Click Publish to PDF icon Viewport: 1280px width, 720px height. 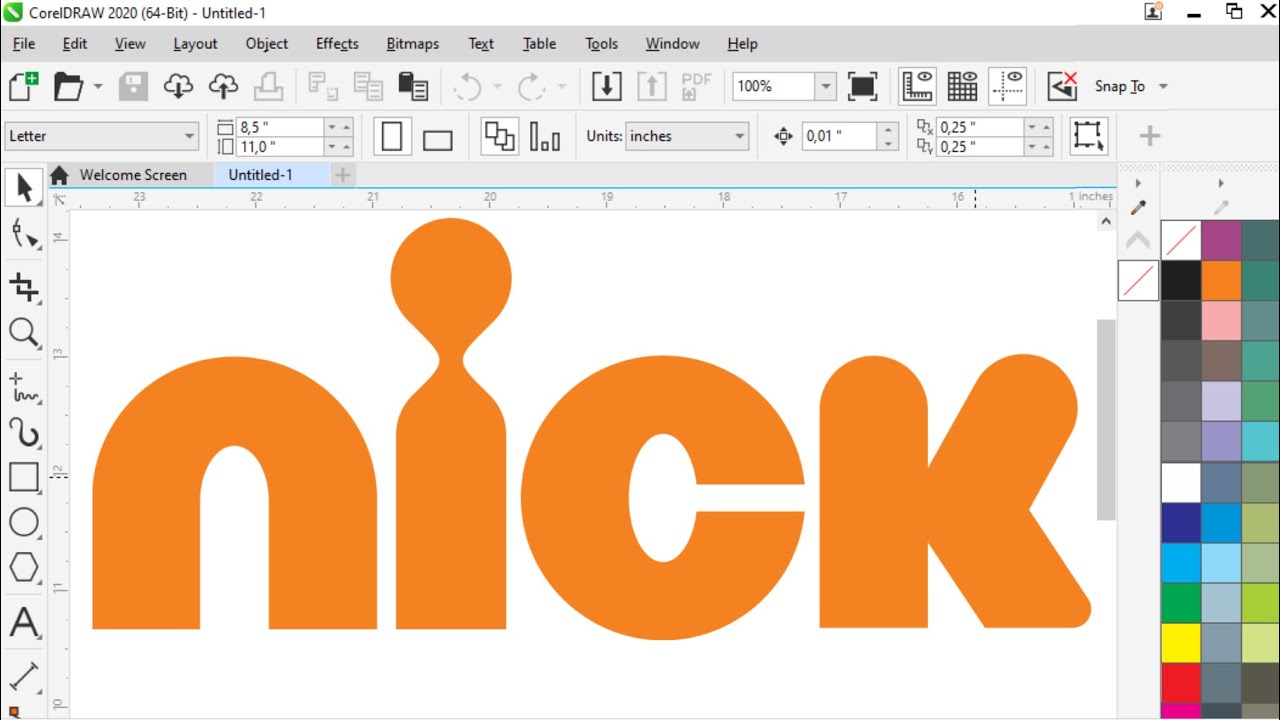(x=696, y=86)
